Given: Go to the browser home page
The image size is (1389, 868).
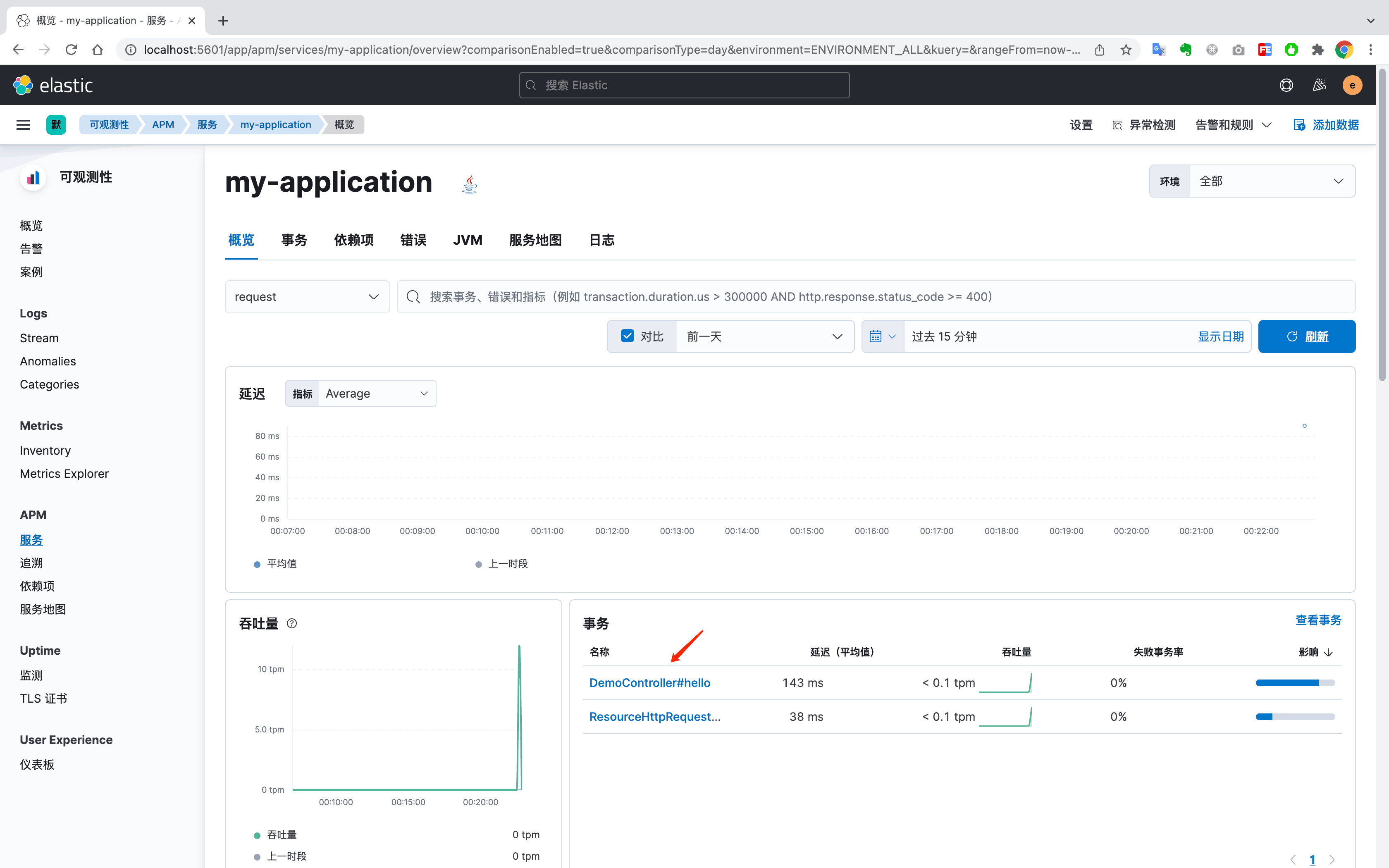Looking at the screenshot, I should coord(98,50).
